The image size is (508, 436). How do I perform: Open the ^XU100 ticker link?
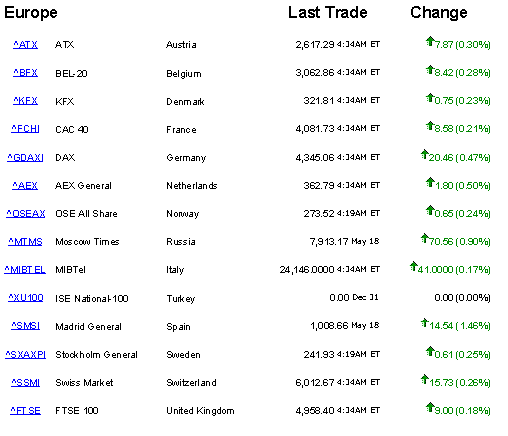click(x=26, y=298)
